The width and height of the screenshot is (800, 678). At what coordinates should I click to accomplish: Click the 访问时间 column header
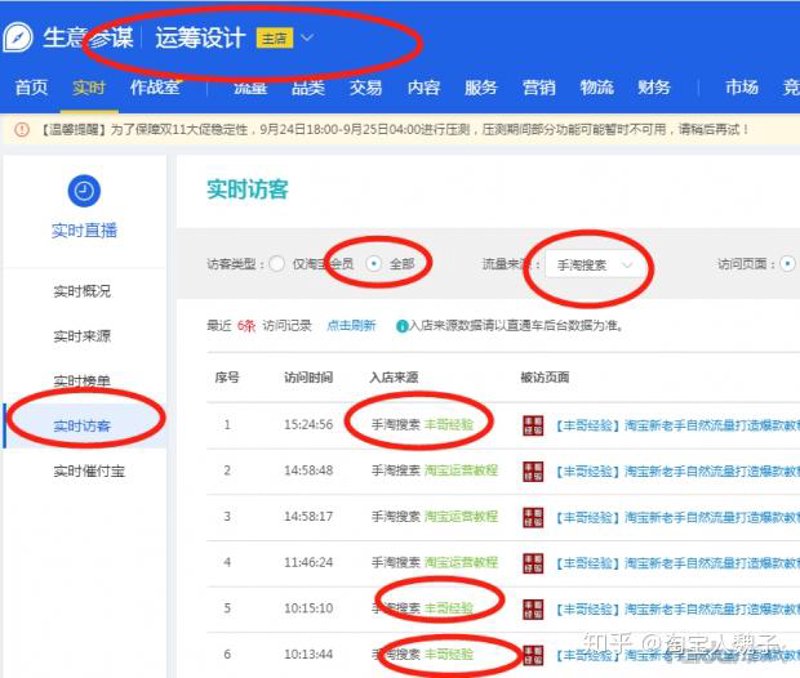point(309,378)
